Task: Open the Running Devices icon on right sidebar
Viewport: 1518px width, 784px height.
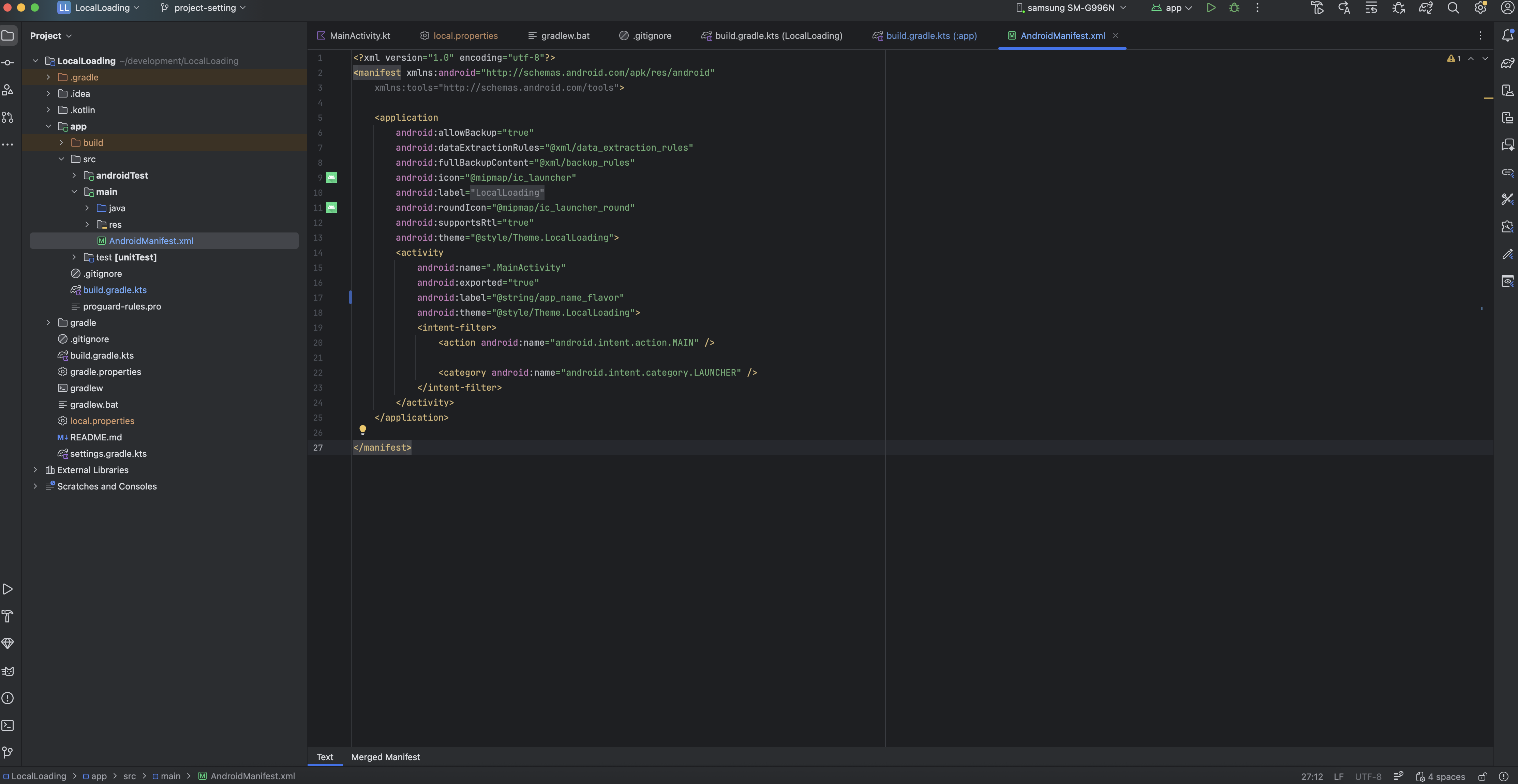Action: tap(1507, 117)
